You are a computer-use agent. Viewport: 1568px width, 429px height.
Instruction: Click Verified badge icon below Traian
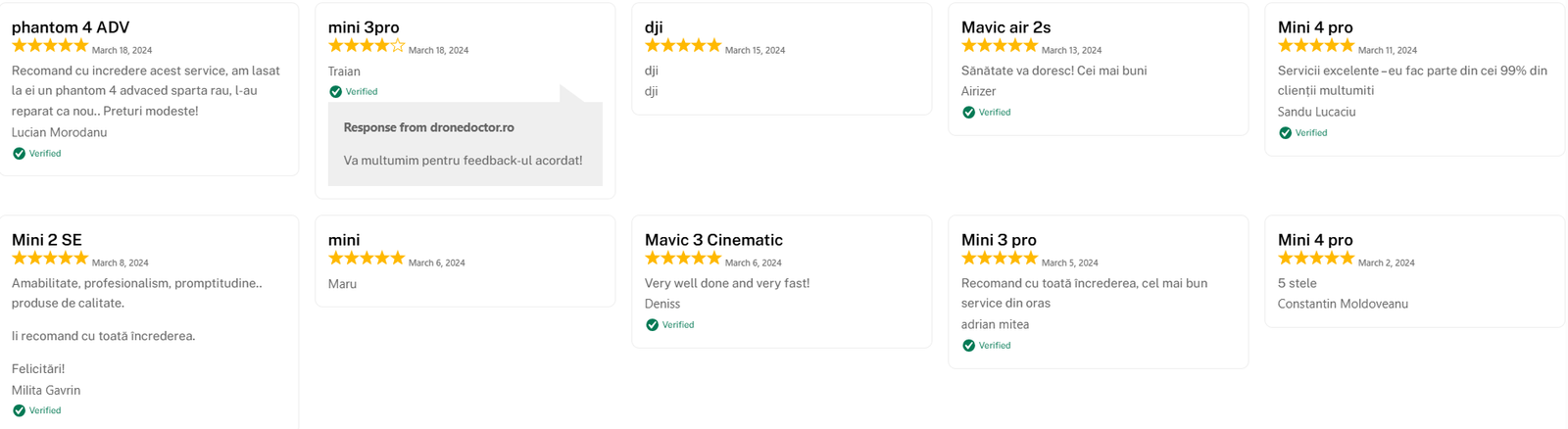[x=335, y=92]
